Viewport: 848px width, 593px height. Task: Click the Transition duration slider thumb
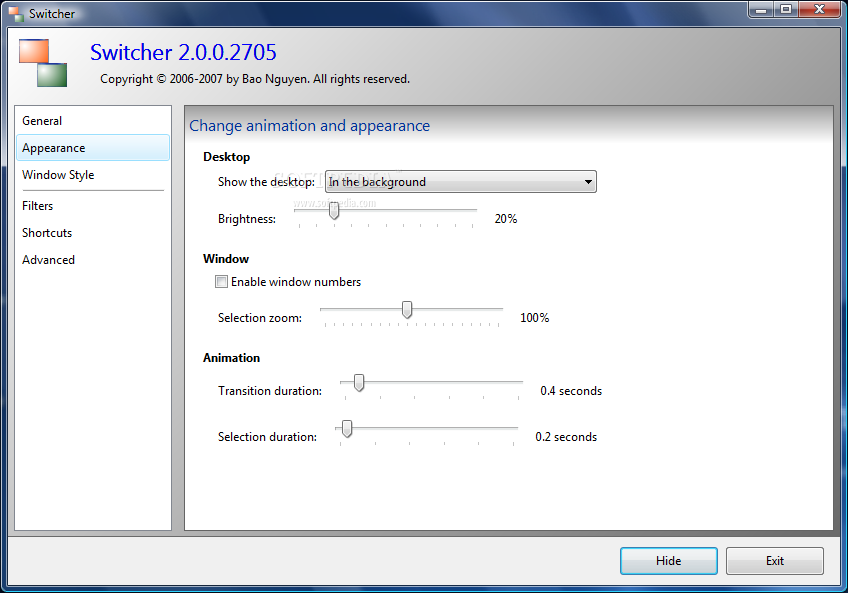tap(359, 383)
